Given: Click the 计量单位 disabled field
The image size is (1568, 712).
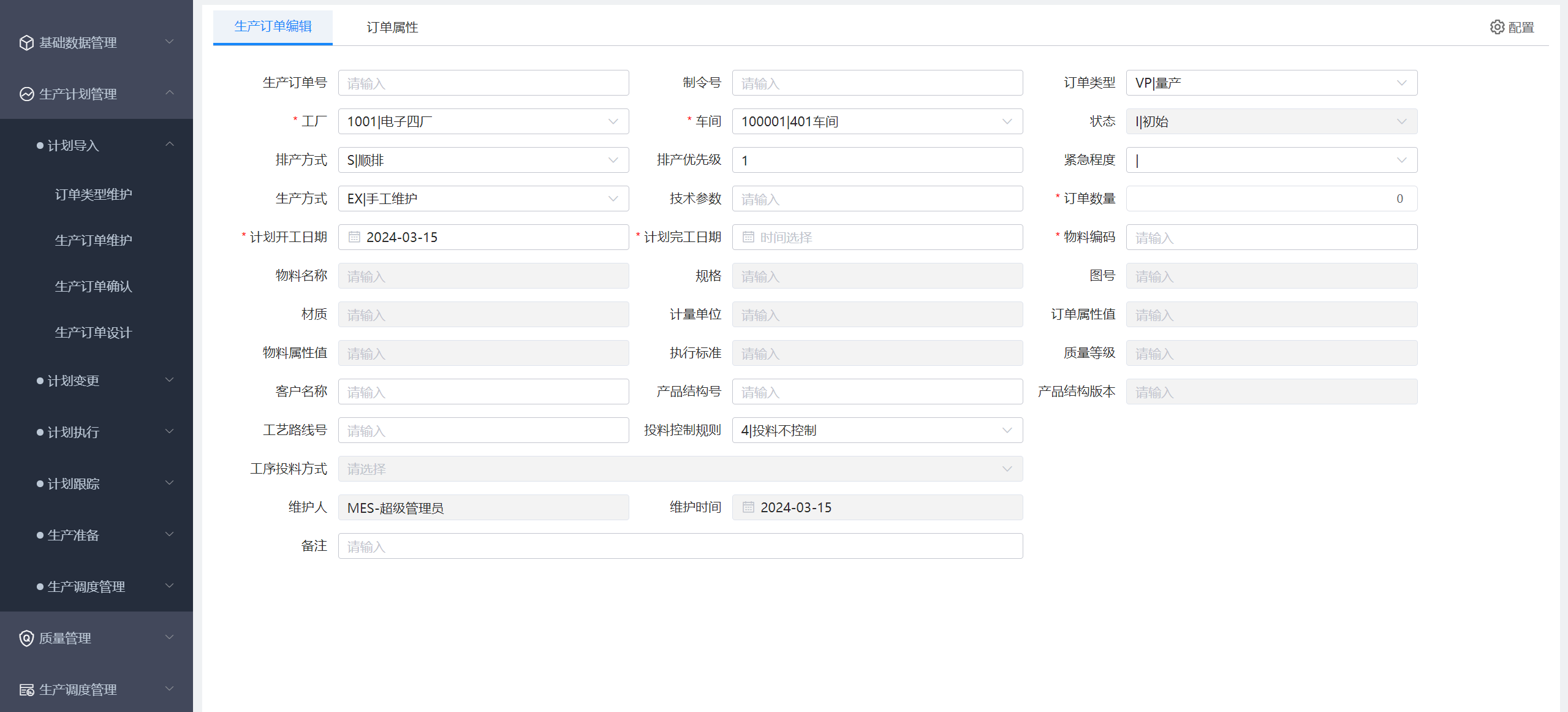Looking at the screenshot, I should 877,314.
